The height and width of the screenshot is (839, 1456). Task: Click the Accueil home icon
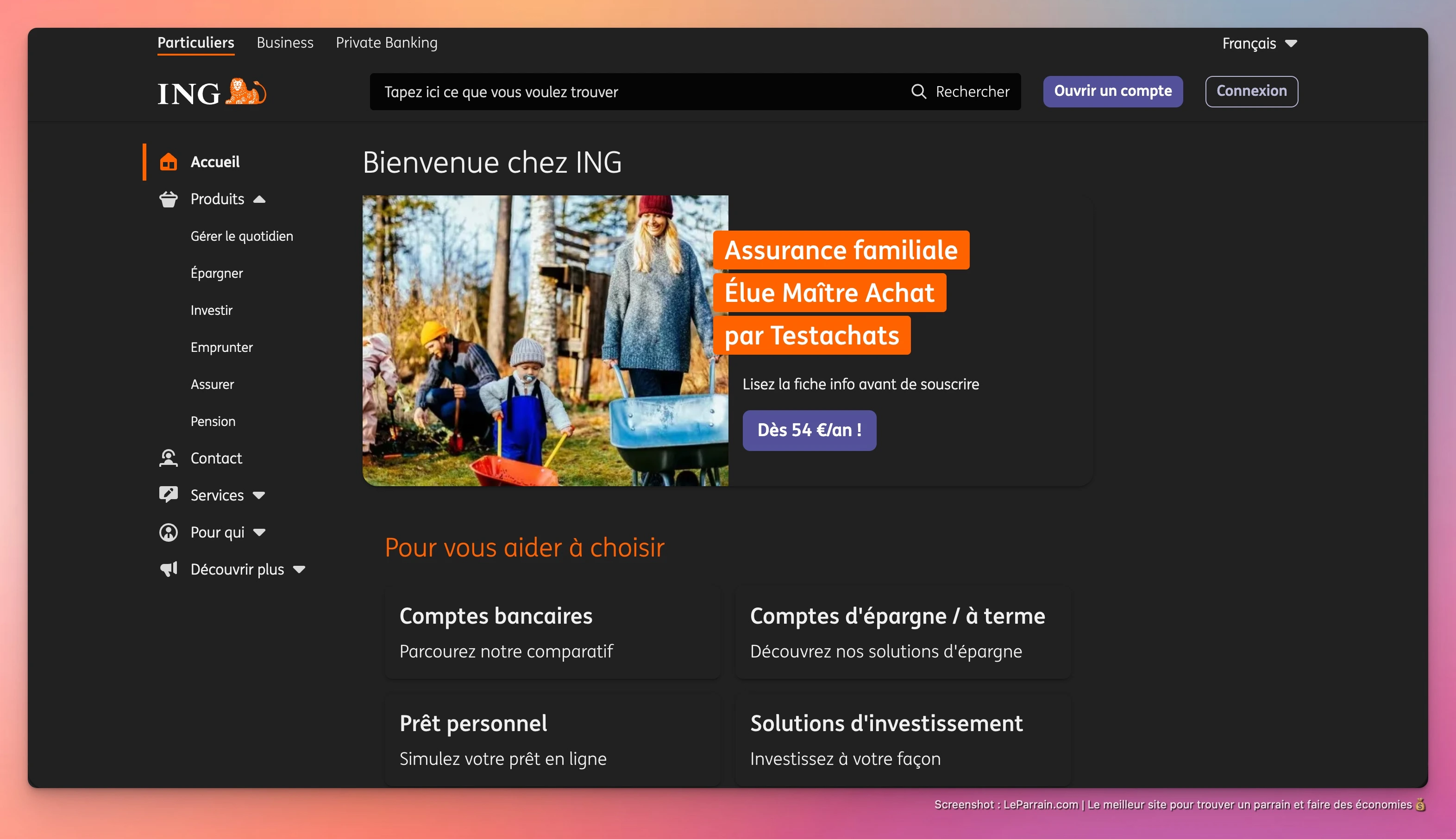(168, 162)
